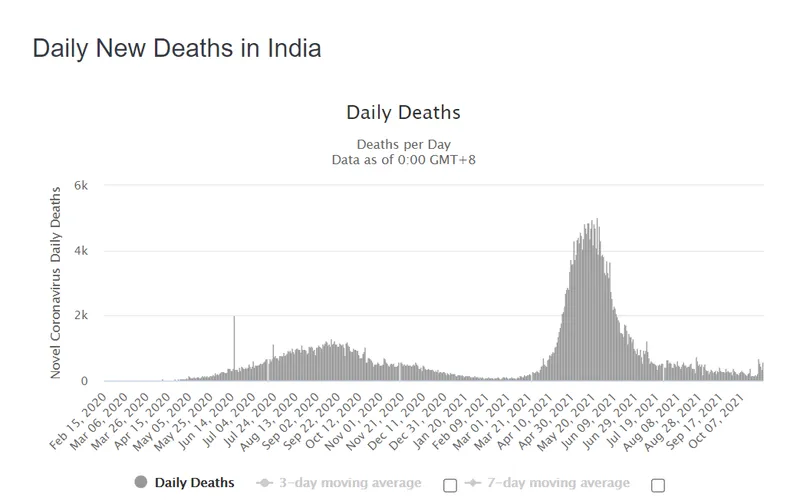The image size is (800, 501).
Task: Click the "Data as of 0:00 GMT+8" text
Action: tap(403, 159)
